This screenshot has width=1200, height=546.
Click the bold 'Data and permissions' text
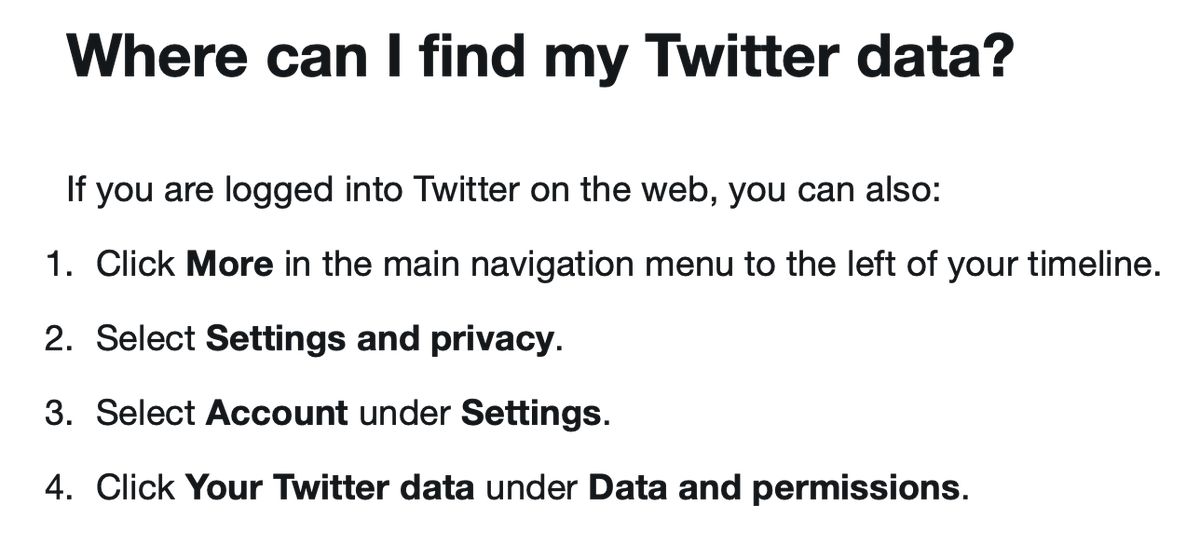pyautogui.click(x=774, y=488)
